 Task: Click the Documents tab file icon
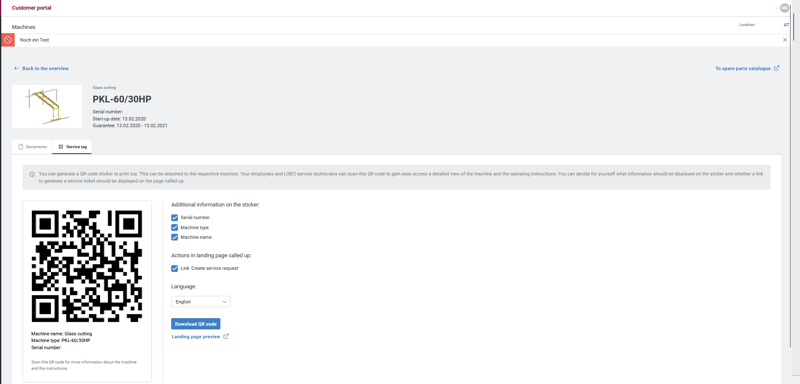pos(21,147)
